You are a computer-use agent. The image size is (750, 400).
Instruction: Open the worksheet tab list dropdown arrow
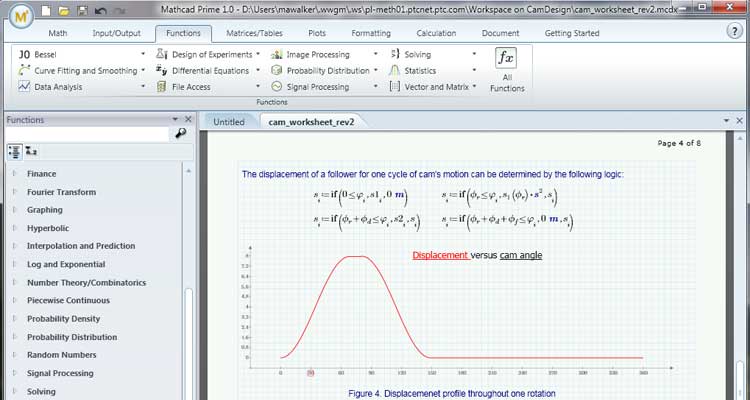(727, 121)
